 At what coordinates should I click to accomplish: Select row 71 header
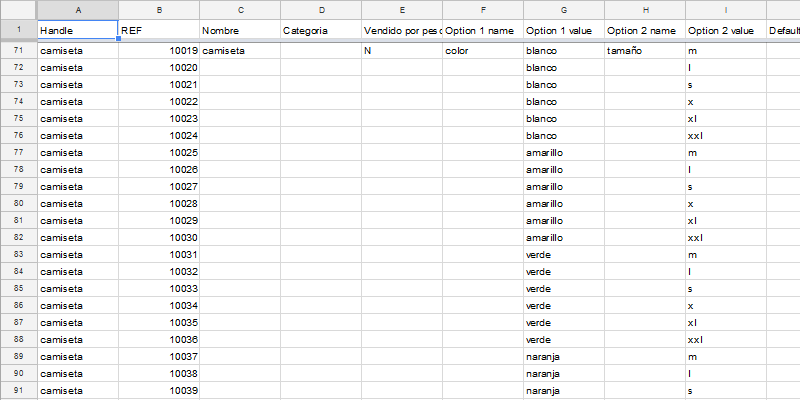pos(19,51)
